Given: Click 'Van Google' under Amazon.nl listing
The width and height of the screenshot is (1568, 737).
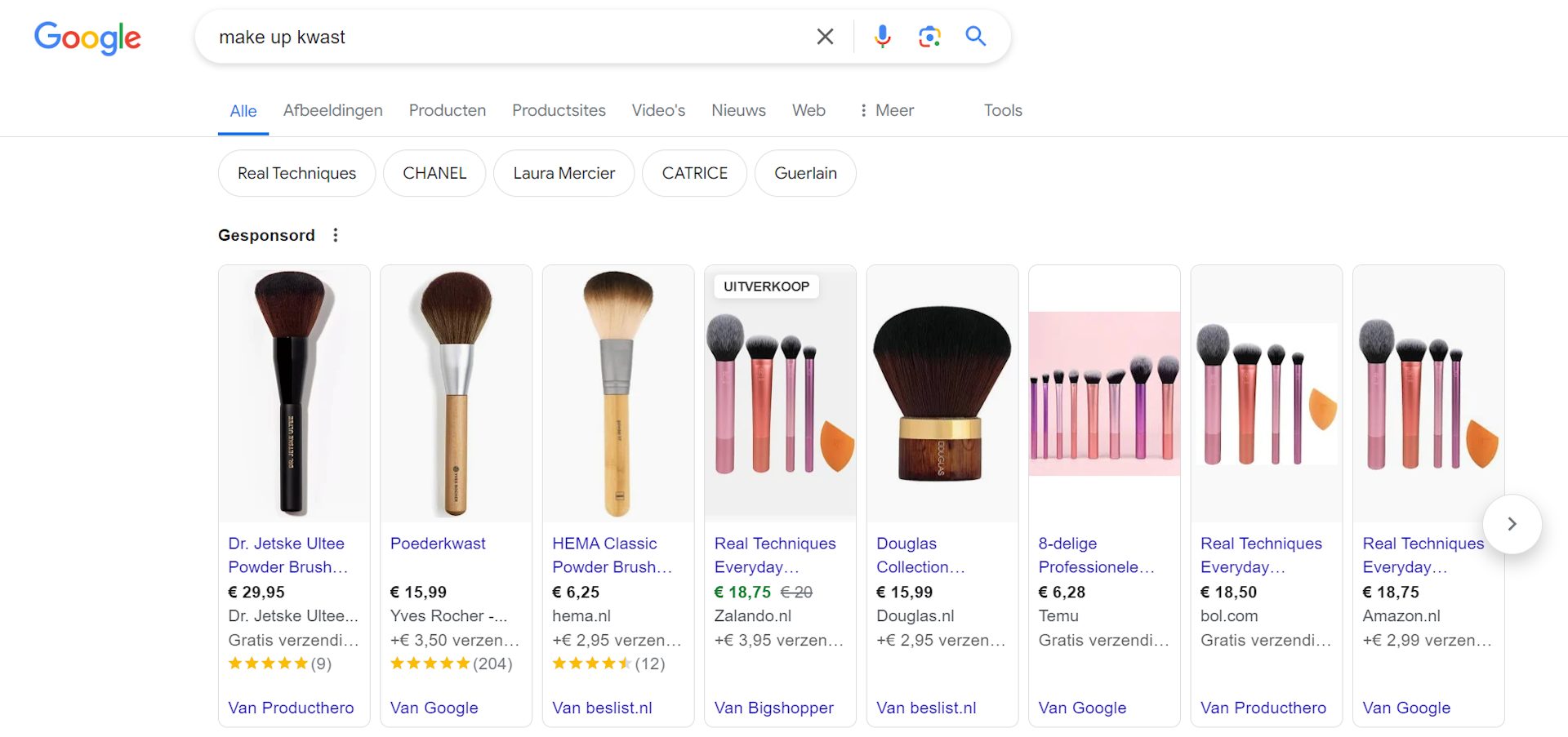Looking at the screenshot, I should (1406, 708).
